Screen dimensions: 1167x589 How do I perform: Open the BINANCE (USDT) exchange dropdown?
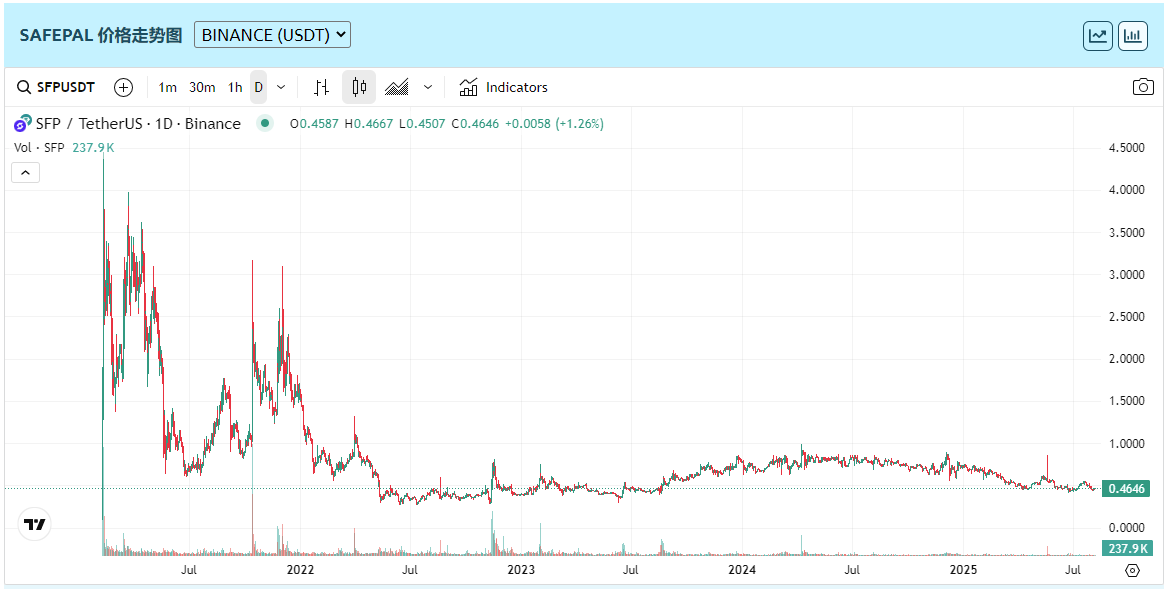(272, 34)
